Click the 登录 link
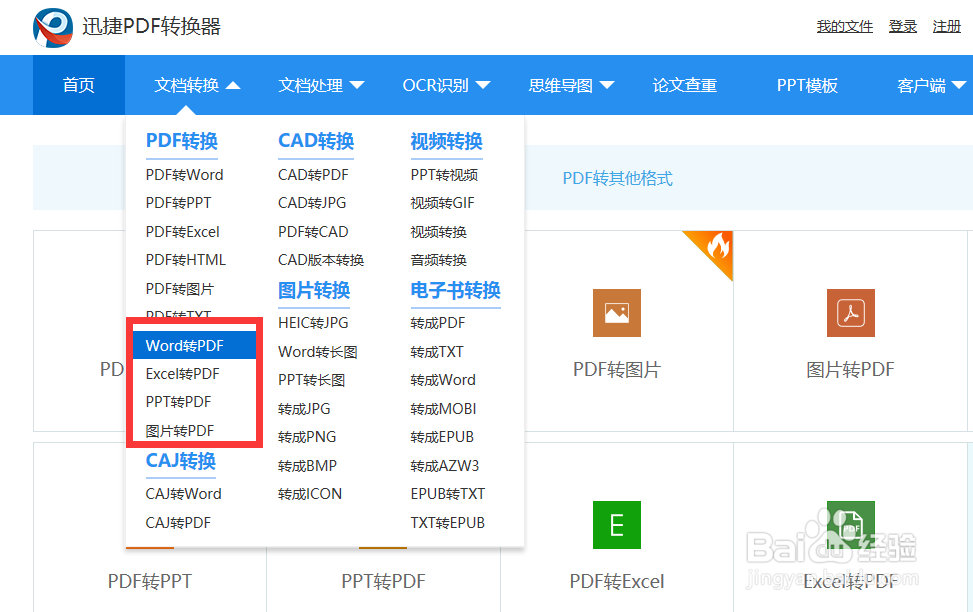Image resolution: width=973 pixels, height=612 pixels. (902, 26)
